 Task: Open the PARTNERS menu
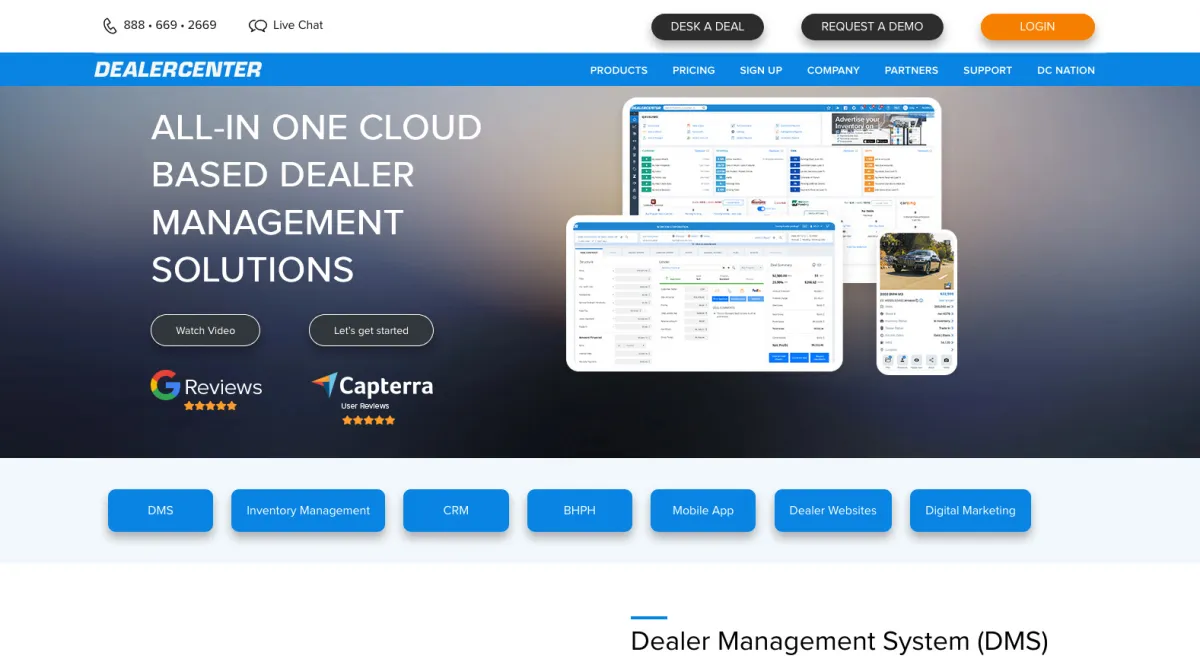click(911, 70)
